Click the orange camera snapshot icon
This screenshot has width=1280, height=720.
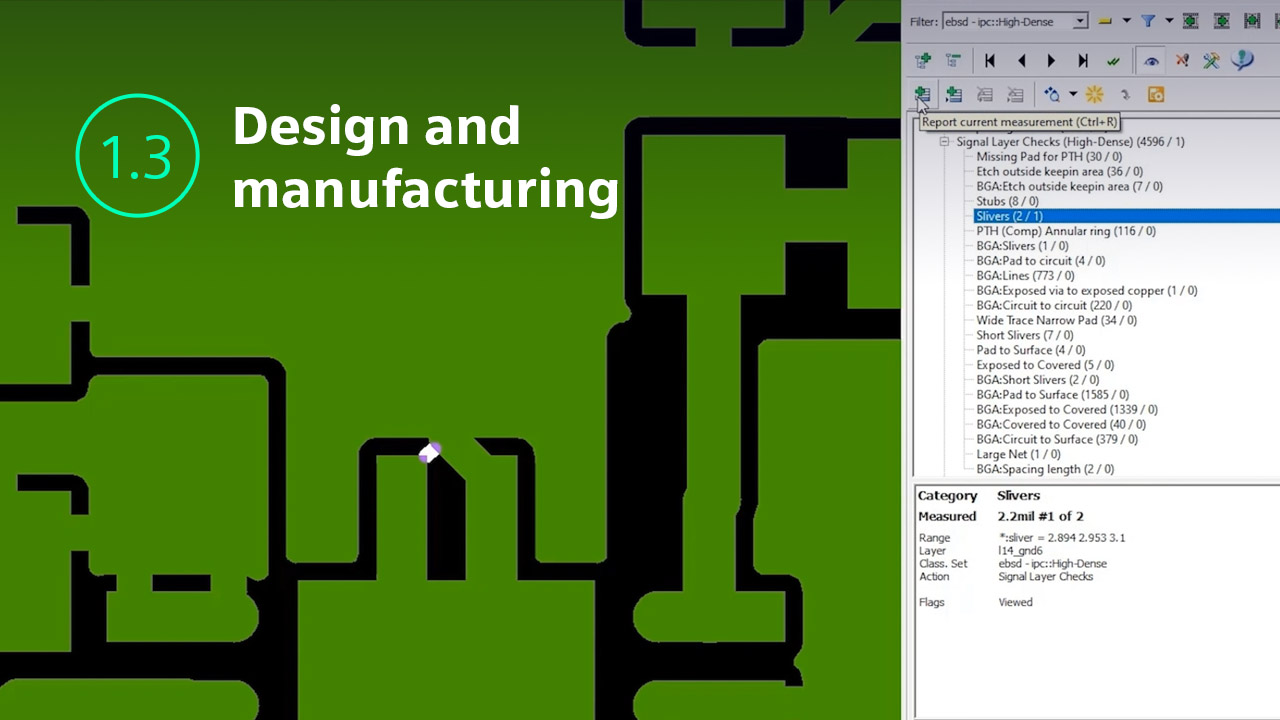(x=1156, y=94)
